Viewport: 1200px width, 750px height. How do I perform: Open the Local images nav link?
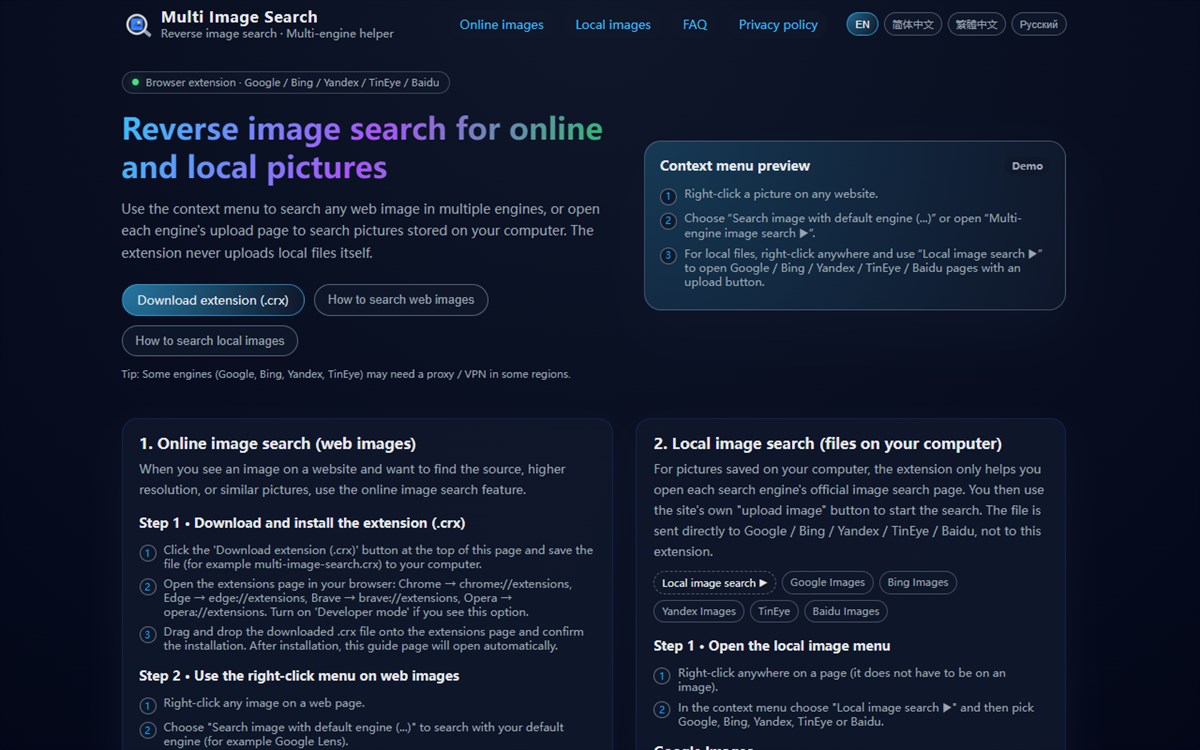[613, 24]
